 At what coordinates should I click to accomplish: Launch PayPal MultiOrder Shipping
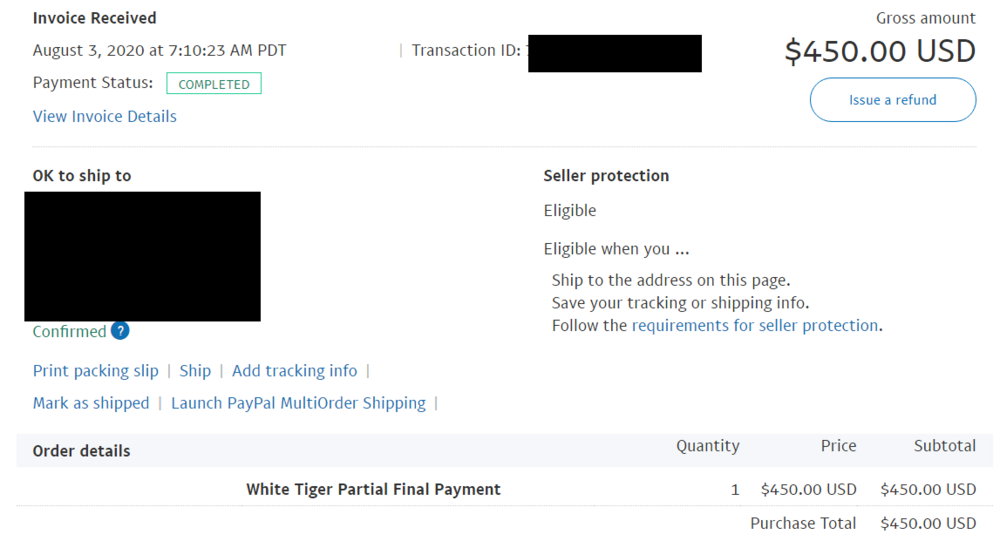coord(298,403)
